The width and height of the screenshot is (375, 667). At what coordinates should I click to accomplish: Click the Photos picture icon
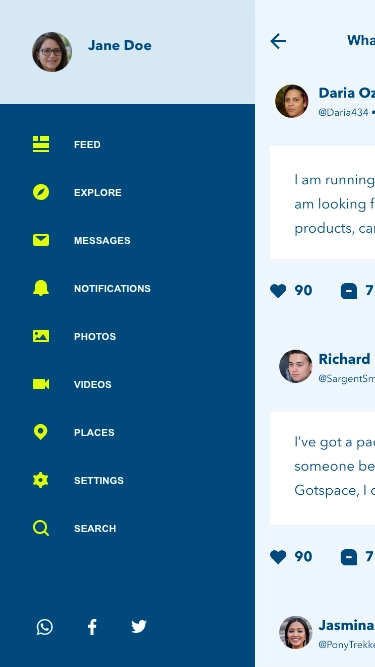(x=41, y=336)
